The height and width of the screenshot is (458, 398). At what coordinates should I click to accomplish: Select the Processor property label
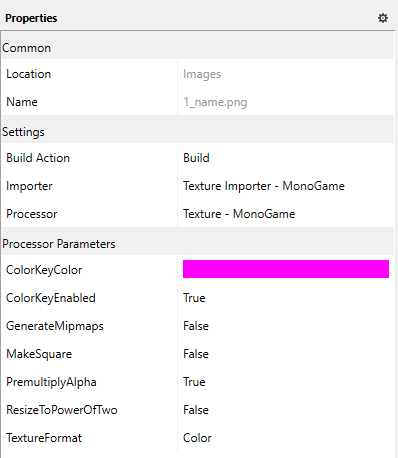32,214
